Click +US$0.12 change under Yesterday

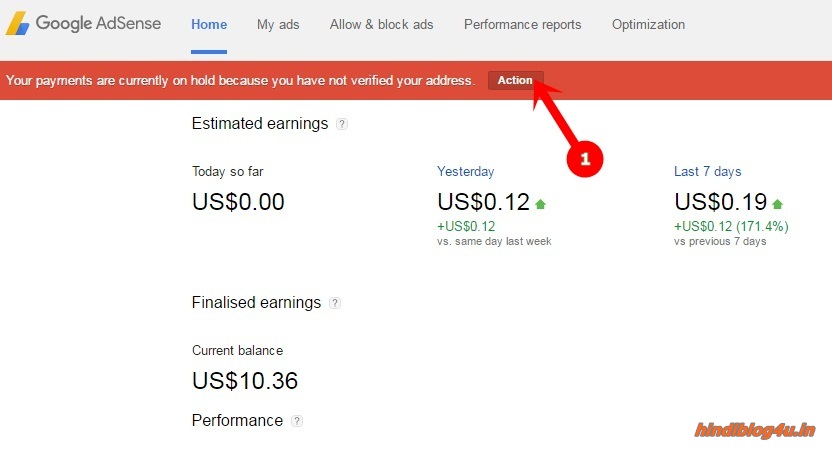[x=466, y=227]
